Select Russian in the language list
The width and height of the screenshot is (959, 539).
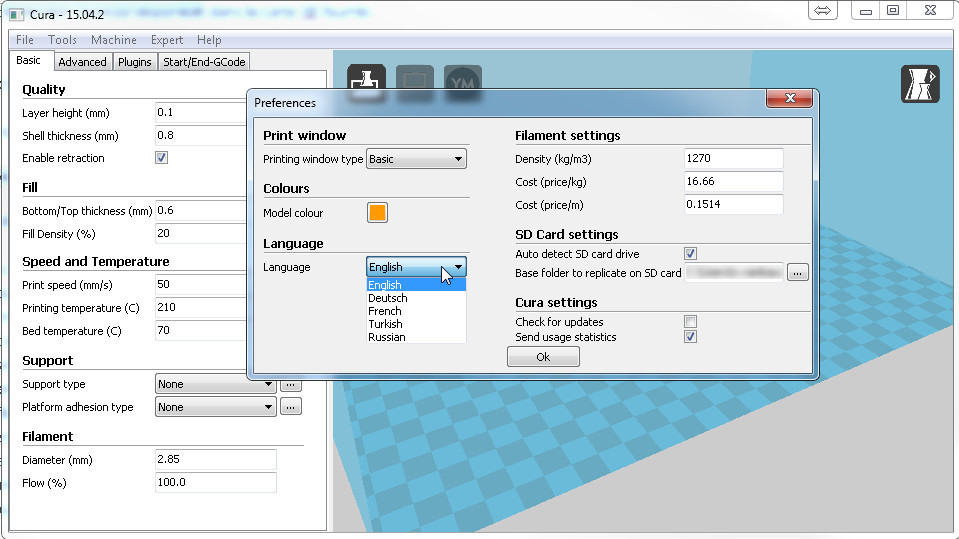coord(416,336)
